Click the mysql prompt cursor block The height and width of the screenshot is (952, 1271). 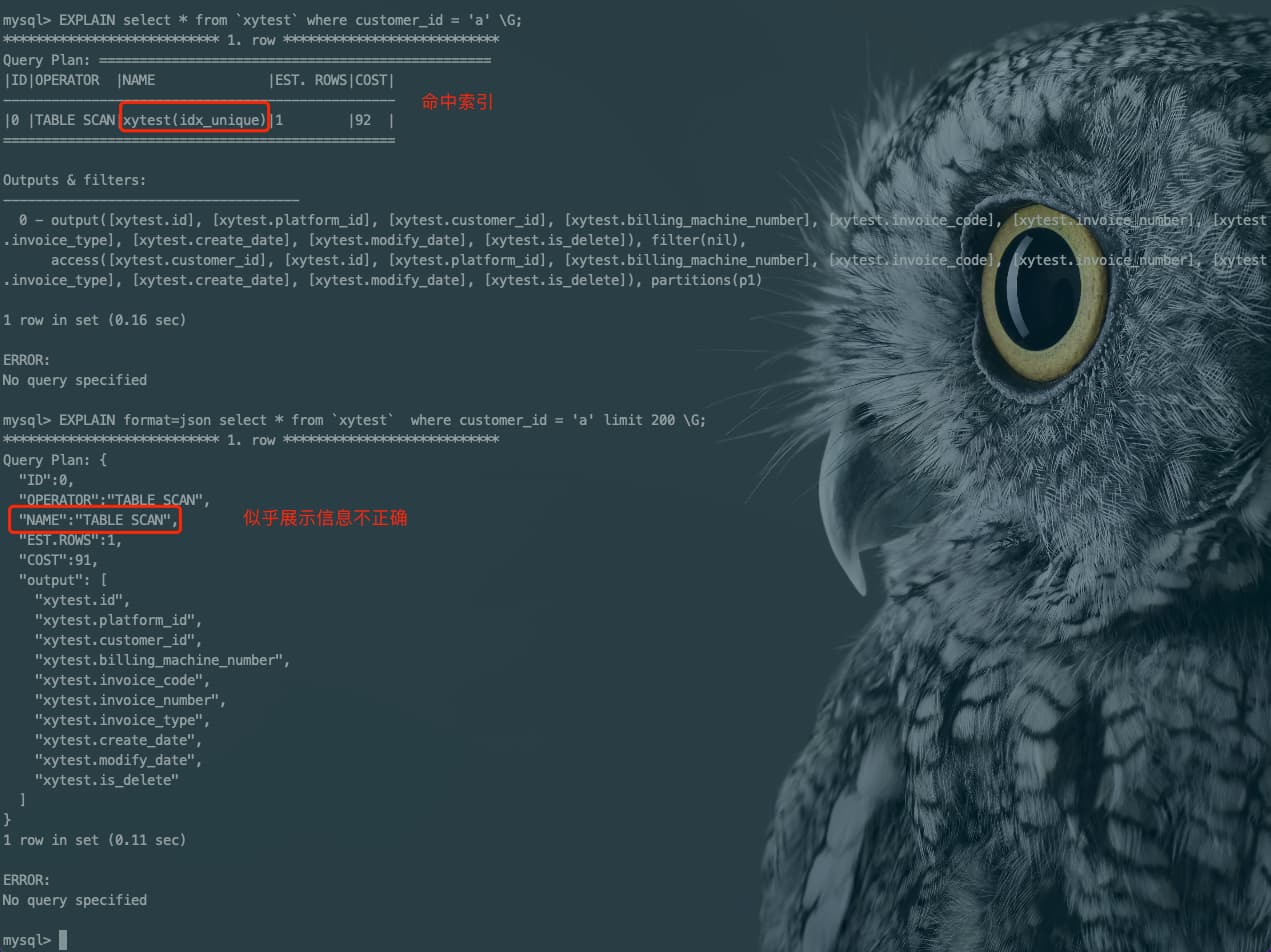point(63,940)
